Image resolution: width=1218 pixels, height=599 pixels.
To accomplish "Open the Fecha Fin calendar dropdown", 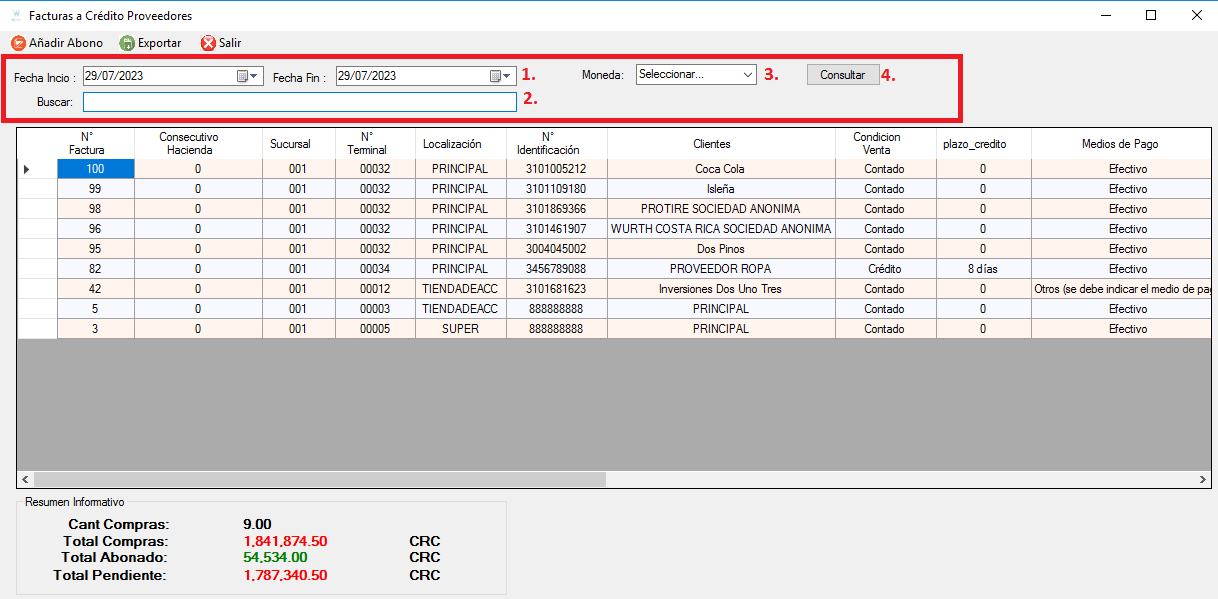I will [501, 75].
